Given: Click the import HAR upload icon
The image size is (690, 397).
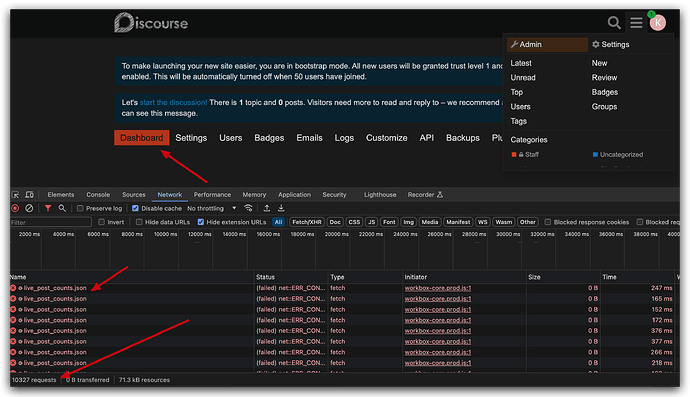Looking at the screenshot, I should [267, 208].
